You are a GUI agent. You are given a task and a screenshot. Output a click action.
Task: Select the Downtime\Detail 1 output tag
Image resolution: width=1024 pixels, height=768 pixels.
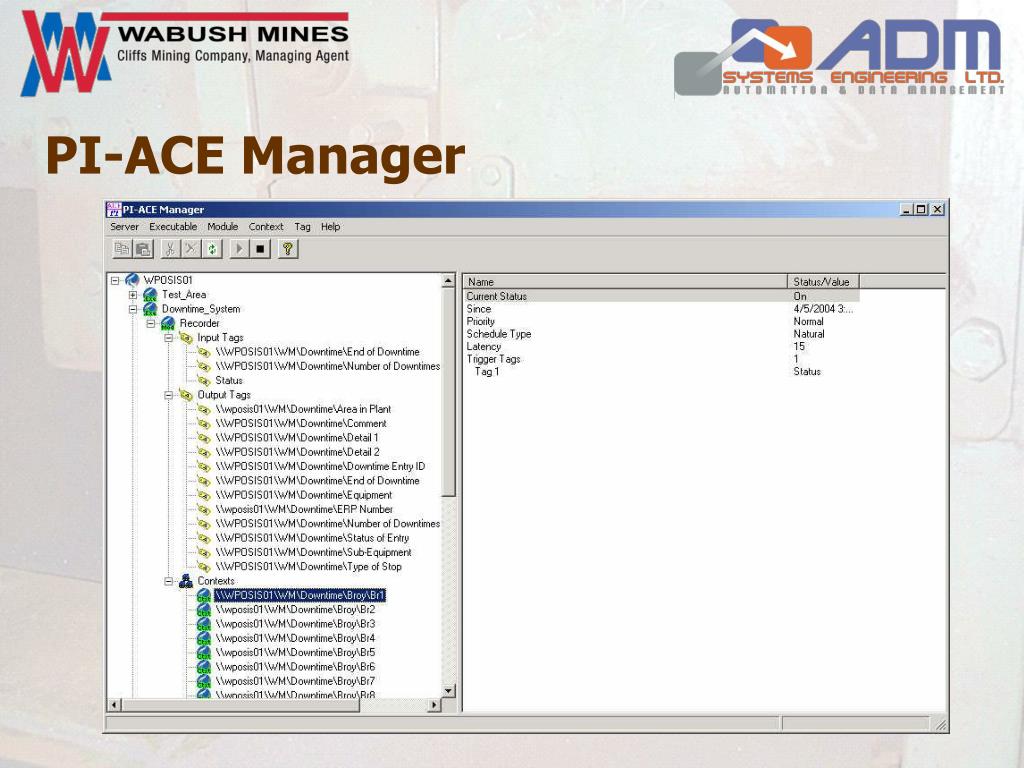(x=297, y=438)
